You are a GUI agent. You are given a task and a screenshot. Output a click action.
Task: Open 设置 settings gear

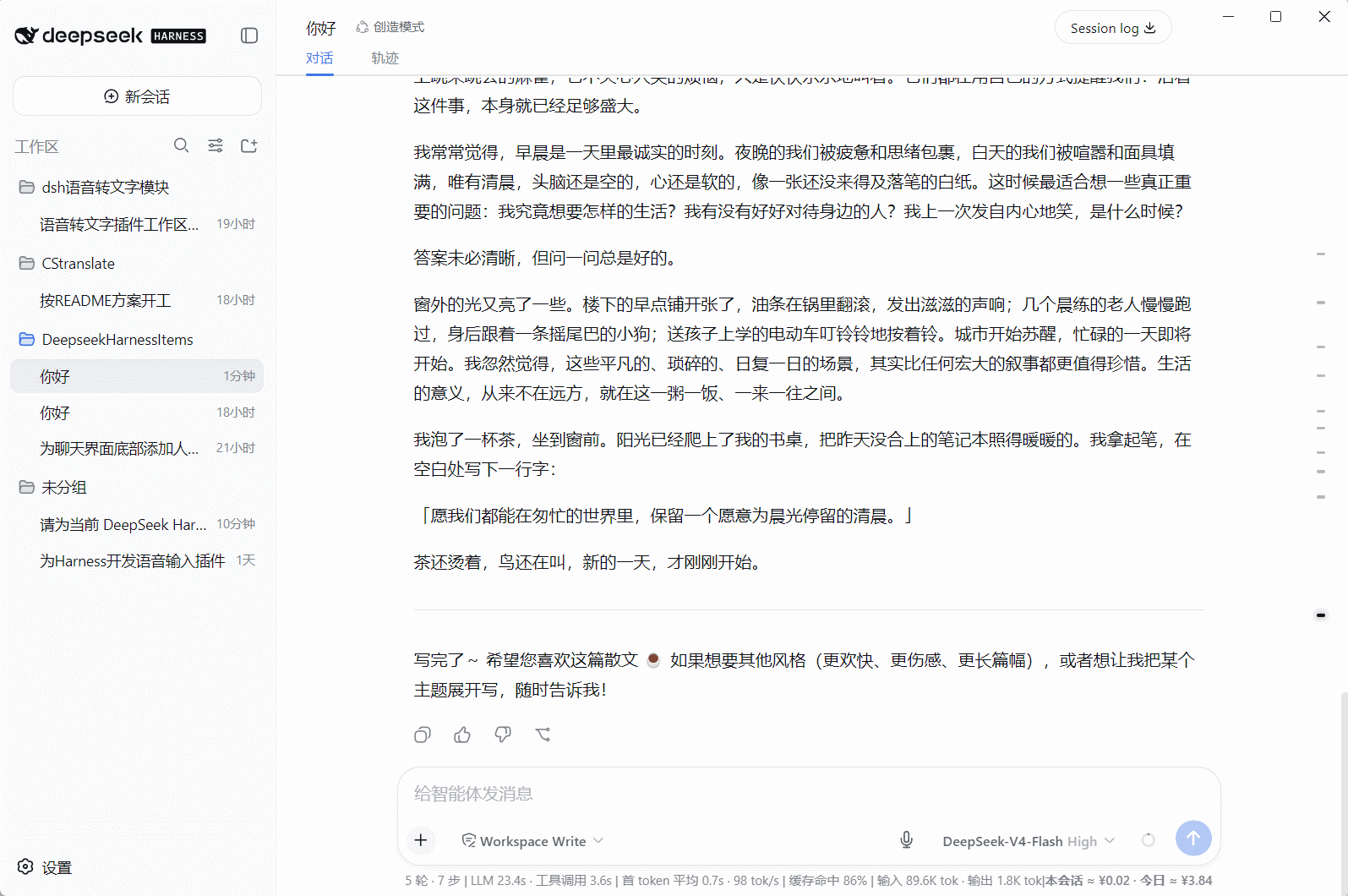tap(45, 867)
